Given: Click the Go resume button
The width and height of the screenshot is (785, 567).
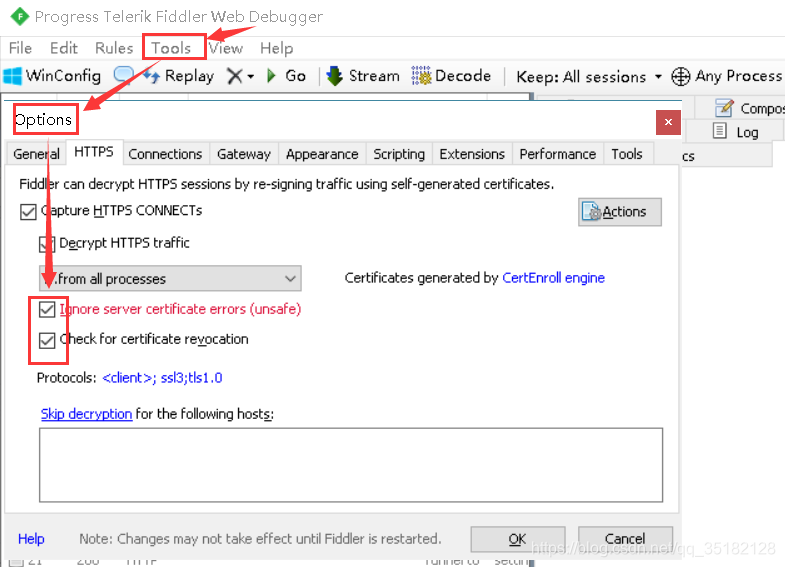Looking at the screenshot, I should tap(286, 76).
